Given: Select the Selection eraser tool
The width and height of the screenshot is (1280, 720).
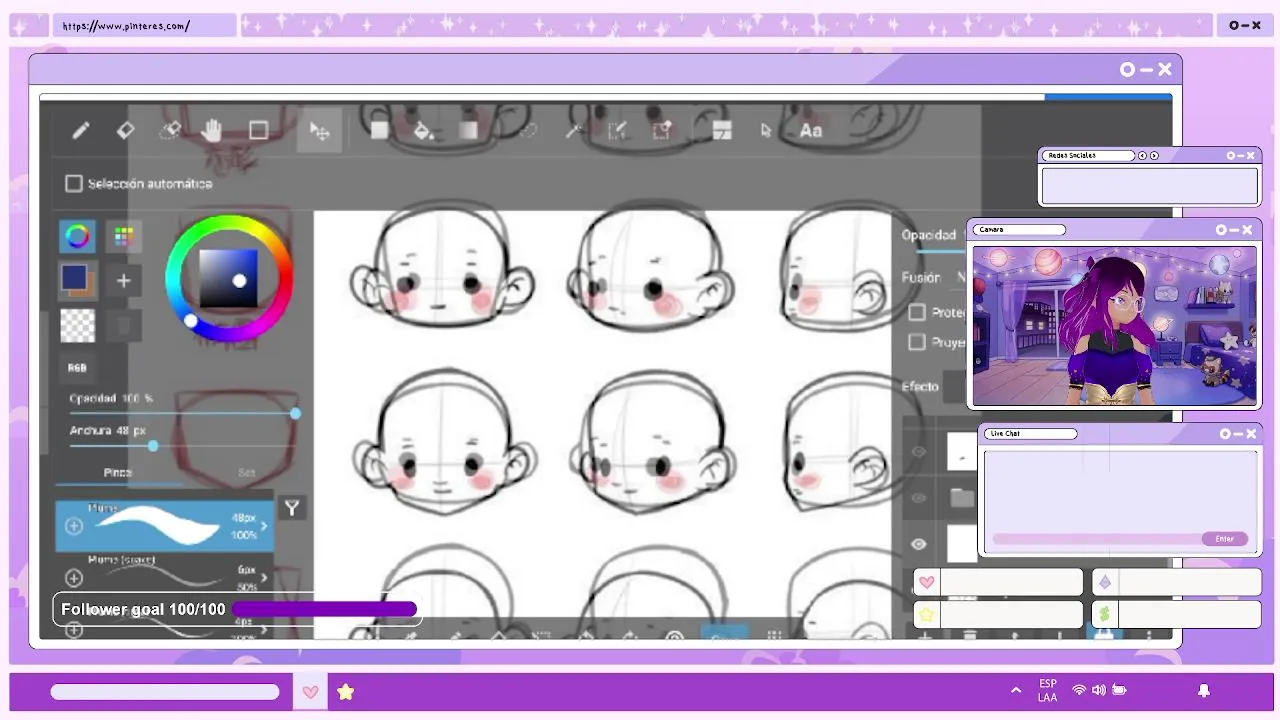Looking at the screenshot, I should tap(662, 130).
